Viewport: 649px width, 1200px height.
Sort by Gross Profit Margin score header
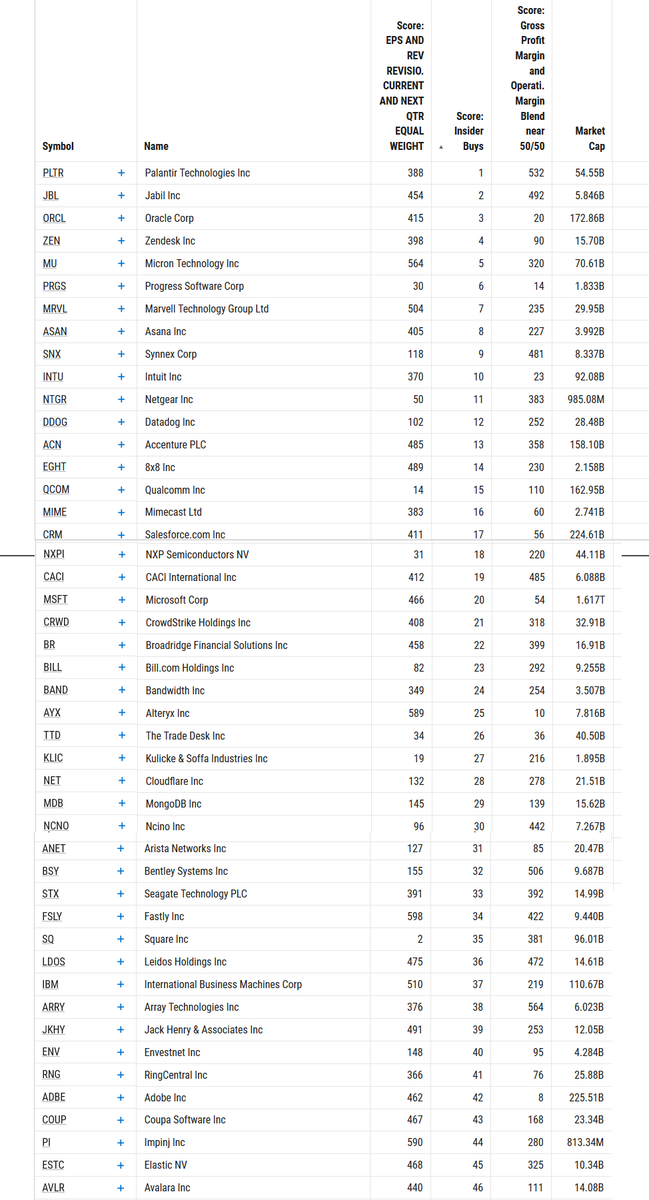[529, 78]
